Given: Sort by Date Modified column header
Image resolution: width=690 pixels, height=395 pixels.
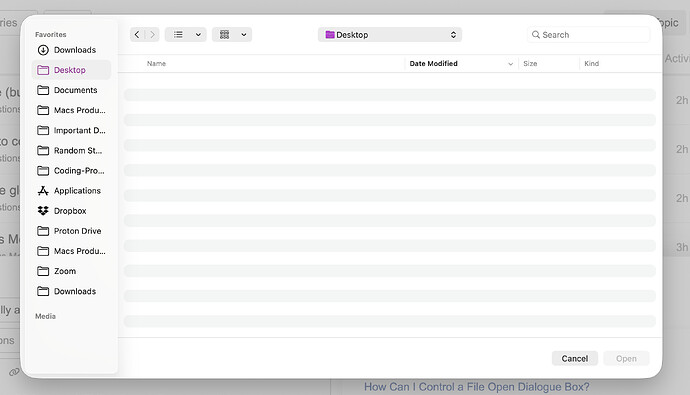Looking at the screenshot, I should pos(433,63).
